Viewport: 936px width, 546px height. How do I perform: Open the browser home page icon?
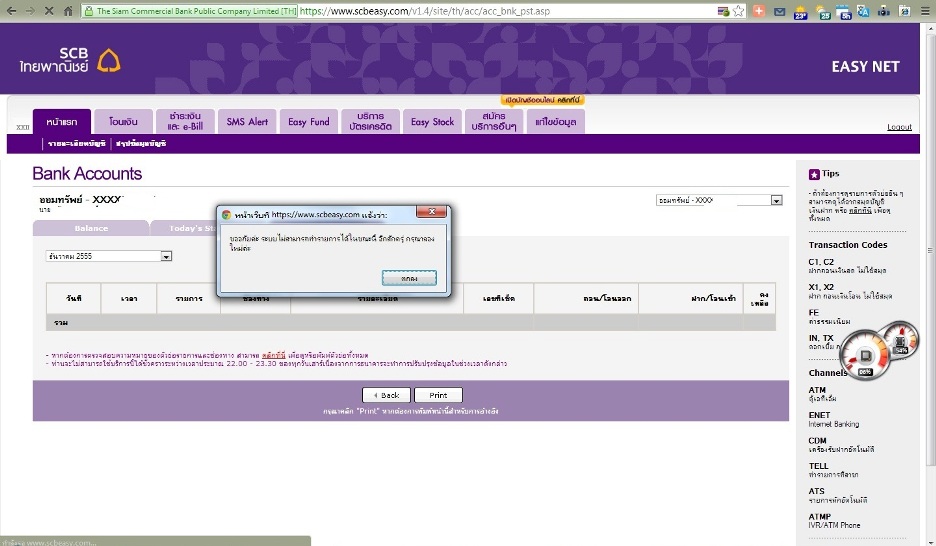[x=68, y=11]
